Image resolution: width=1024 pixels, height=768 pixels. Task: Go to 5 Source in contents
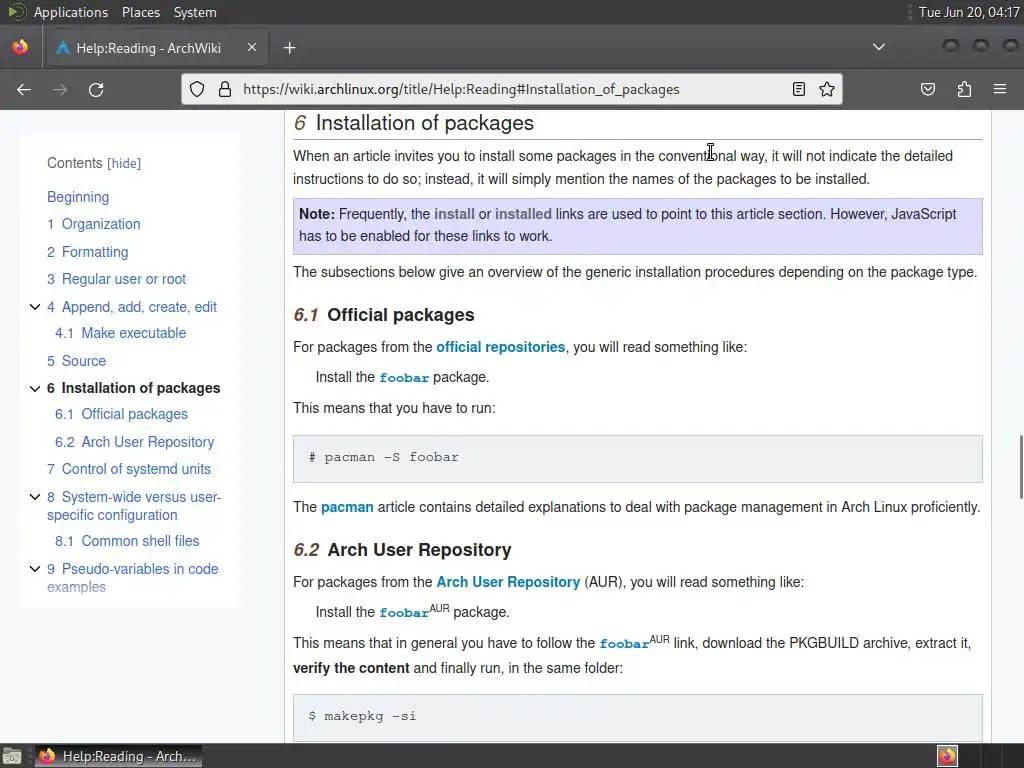pyautogui.click(x=76, y=361)
